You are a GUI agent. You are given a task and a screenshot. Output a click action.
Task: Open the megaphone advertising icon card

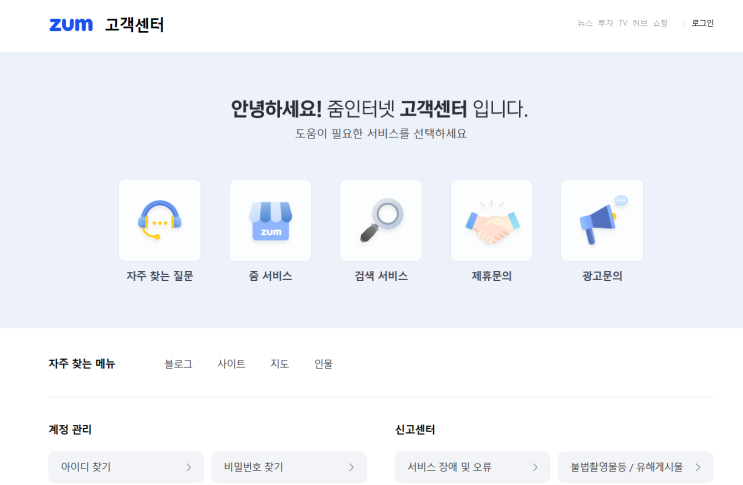click(x=602, y=220)
